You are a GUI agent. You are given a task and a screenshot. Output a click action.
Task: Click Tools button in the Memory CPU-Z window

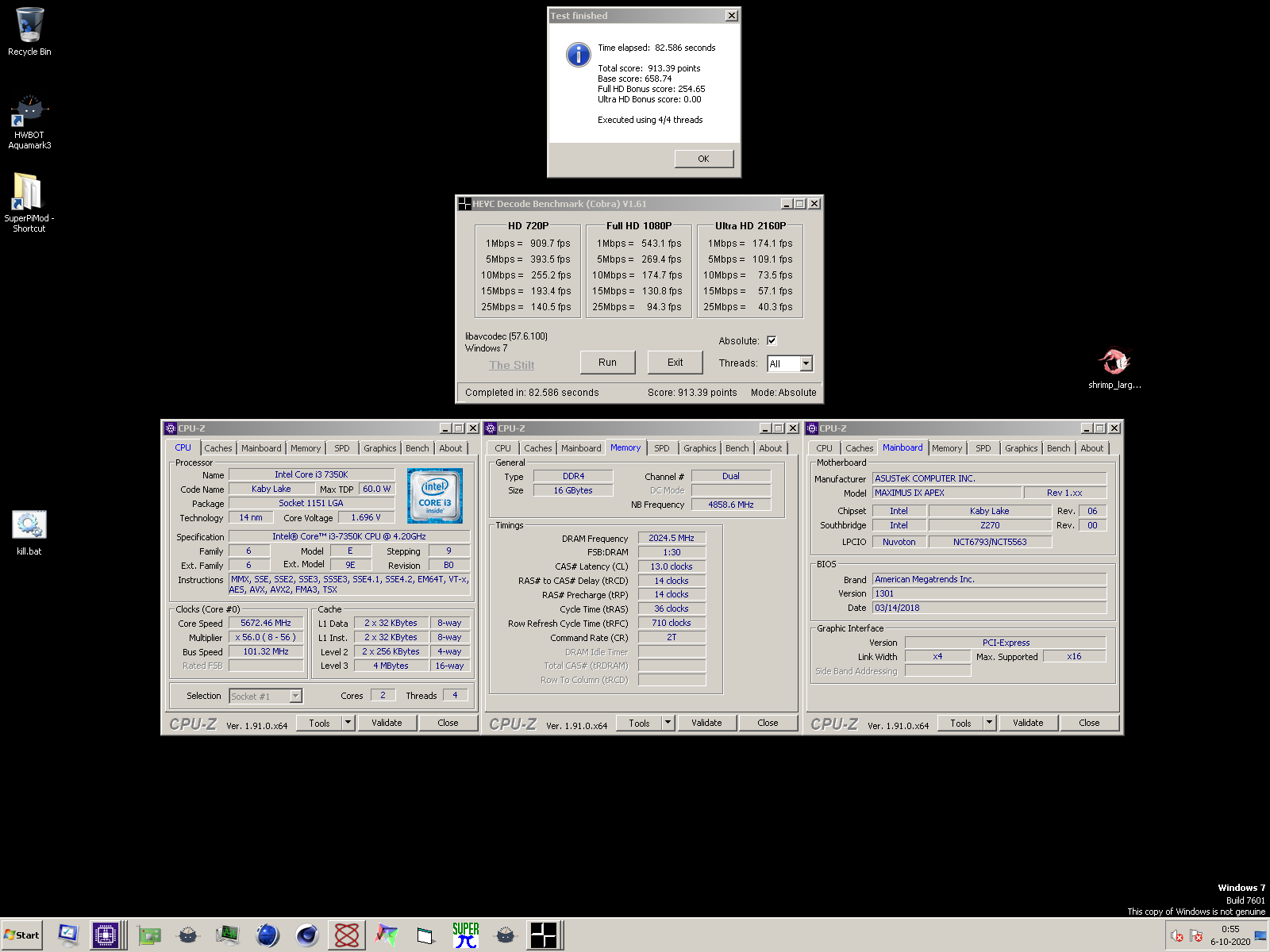(x=639, y=723)
